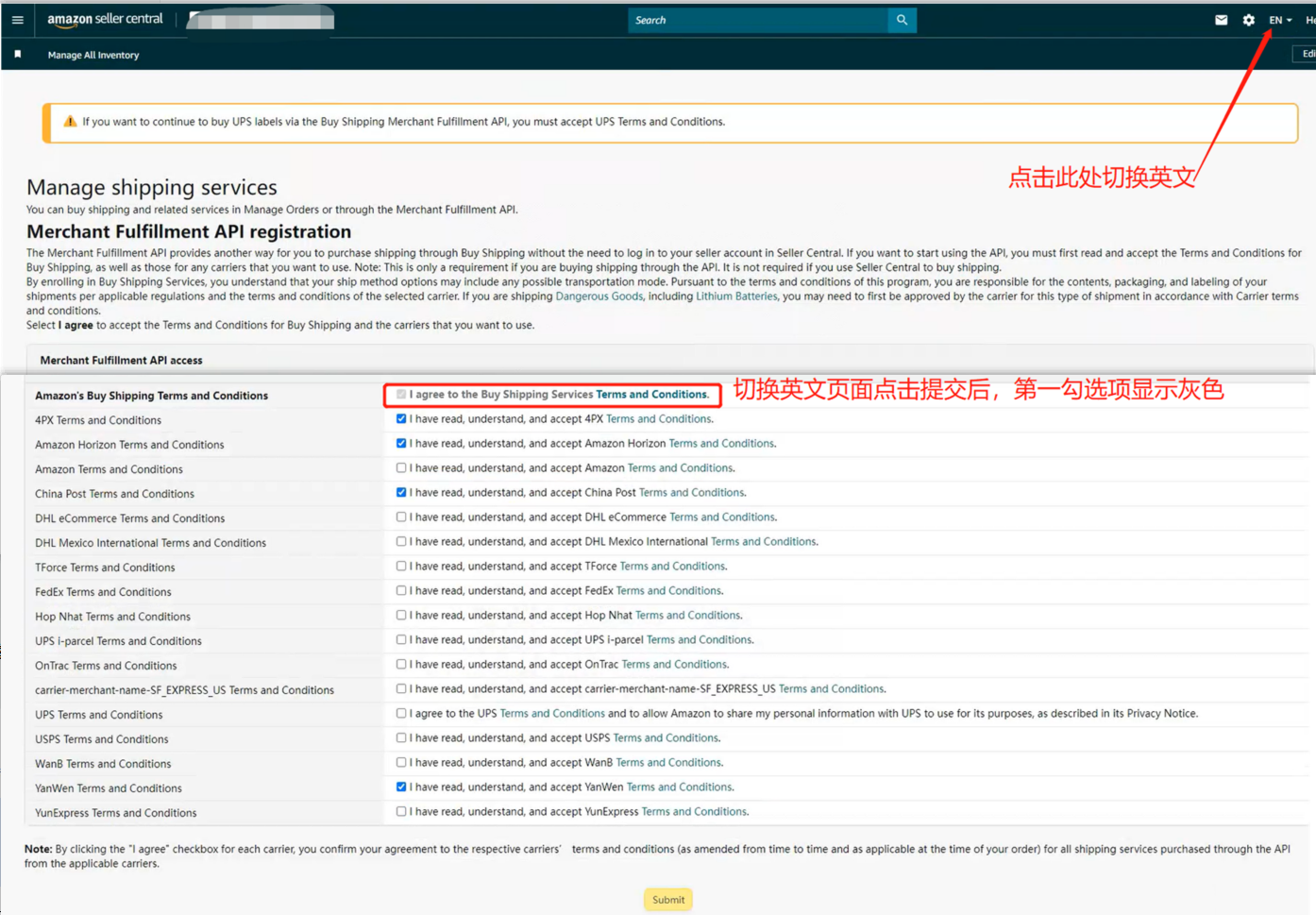1316x915 pixels.
Task: Check the UPS agreement checkbox
Action: tap(401, 713)
